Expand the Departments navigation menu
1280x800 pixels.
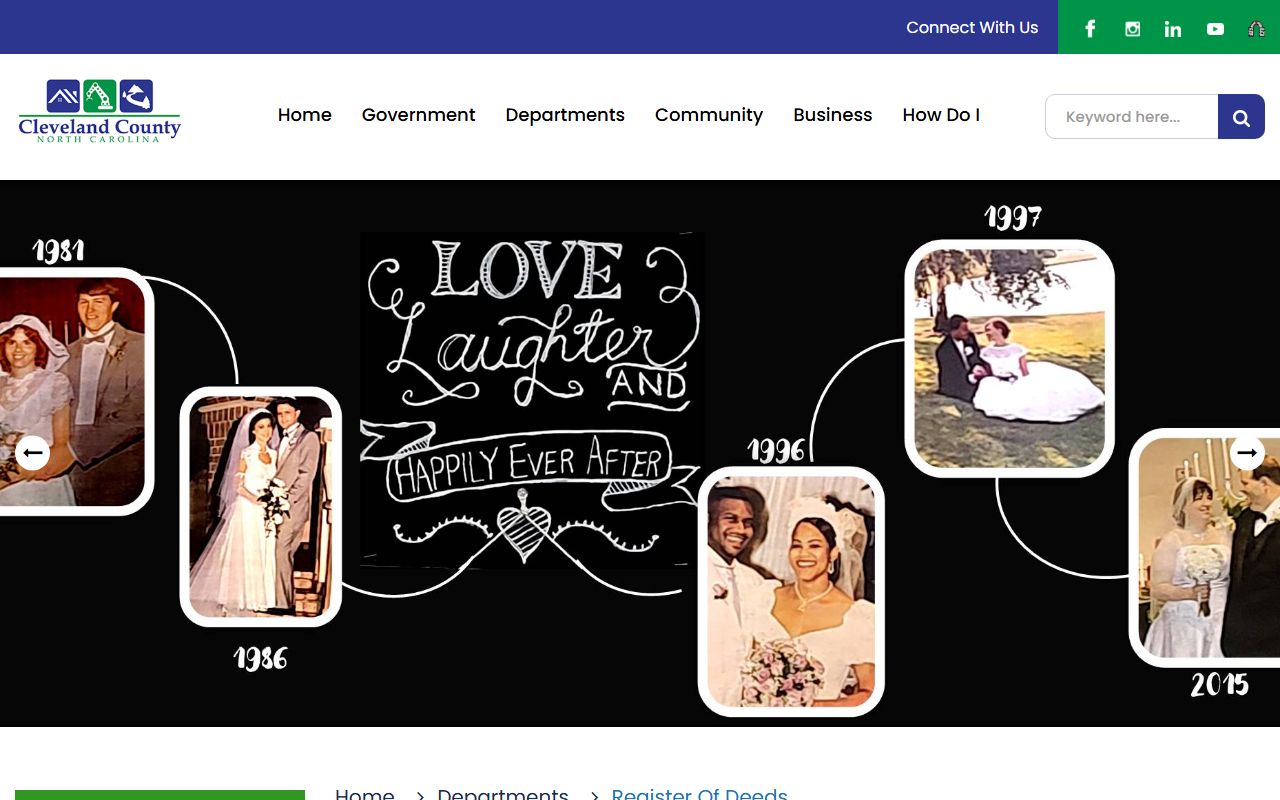(x=565, y=115)
